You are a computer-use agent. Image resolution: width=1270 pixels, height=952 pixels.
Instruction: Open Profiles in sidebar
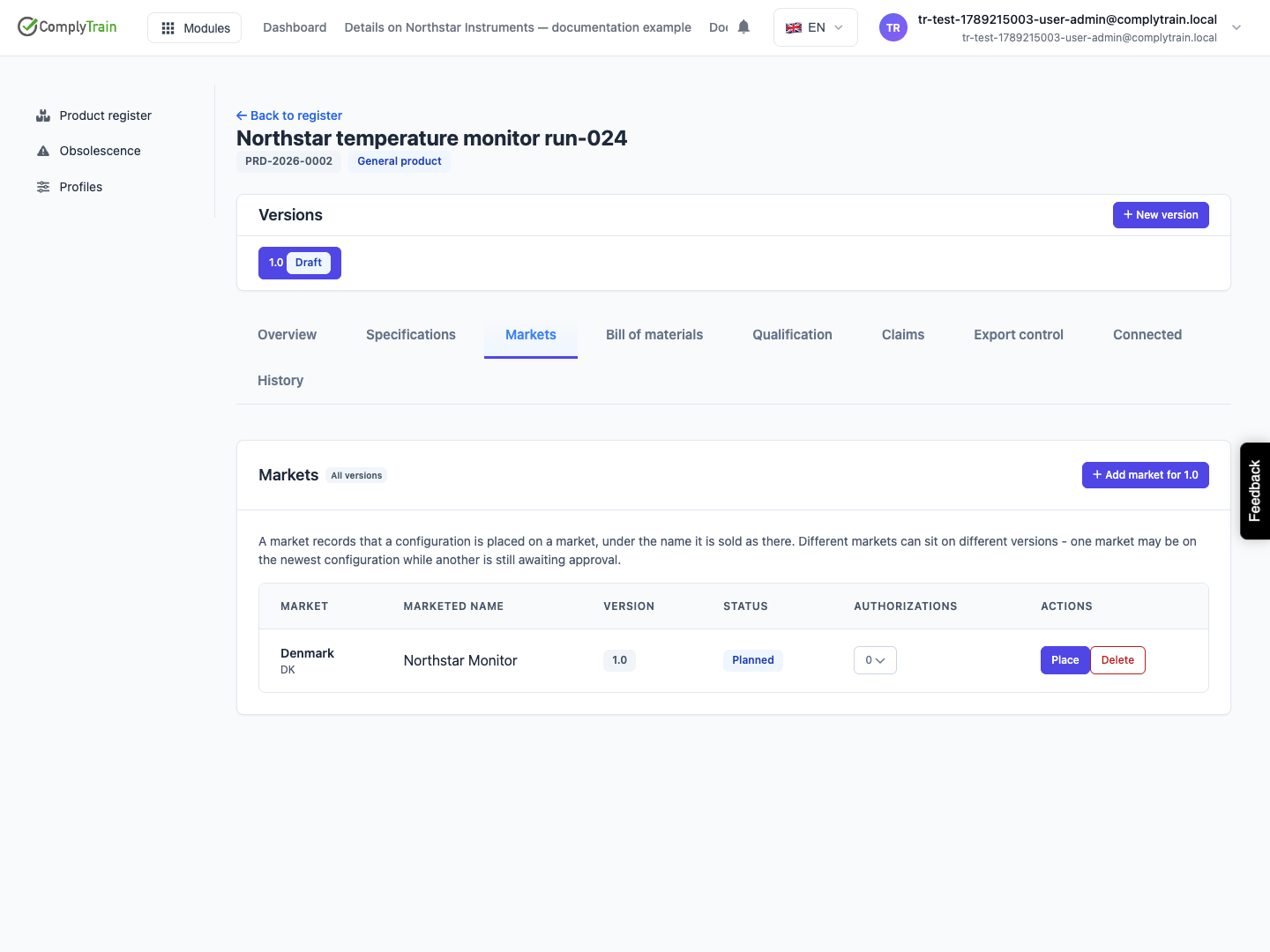click(70, 187)
